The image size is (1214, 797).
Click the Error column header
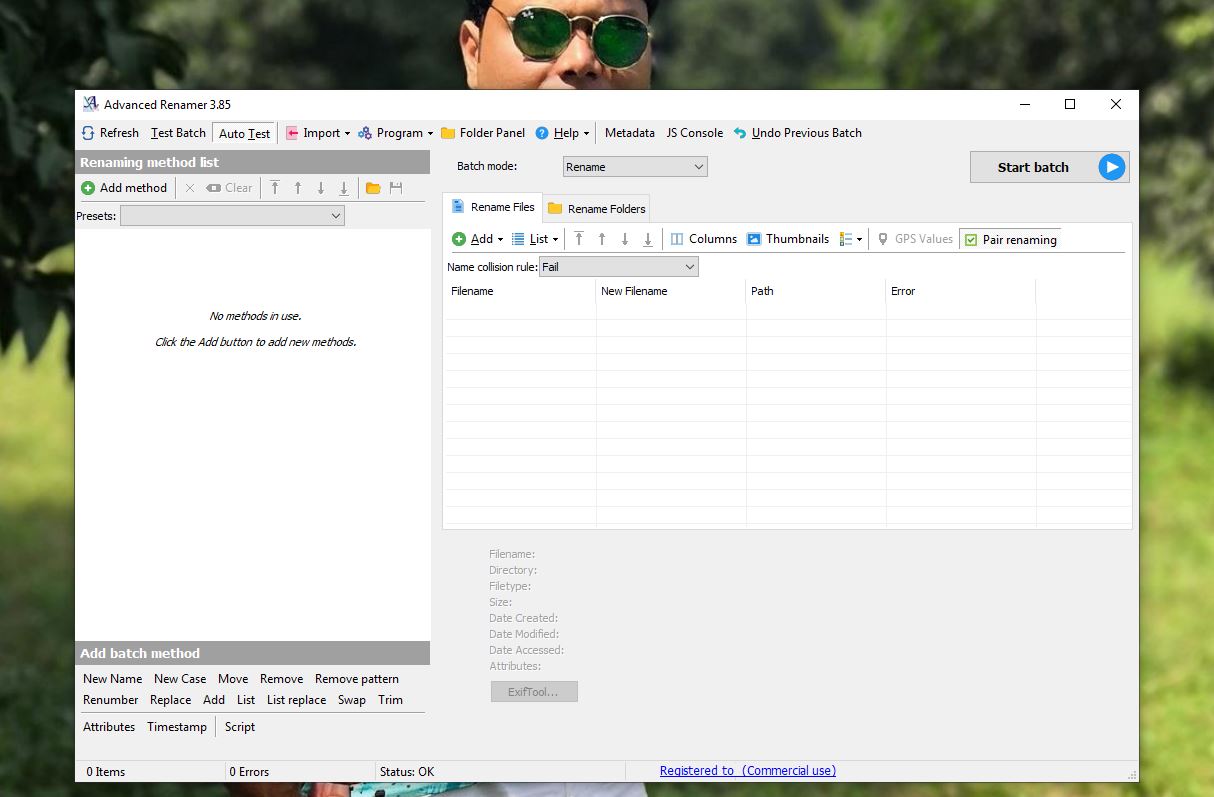coord(961,291)
